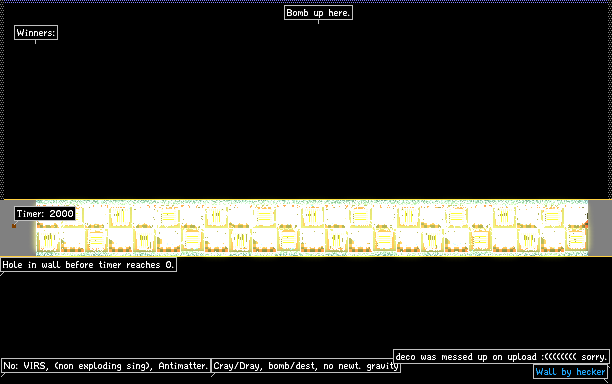Viewport: 612px width, 384px height.
Task: Click the "No: VIRS" rules sign
Action: pos(106,366)
